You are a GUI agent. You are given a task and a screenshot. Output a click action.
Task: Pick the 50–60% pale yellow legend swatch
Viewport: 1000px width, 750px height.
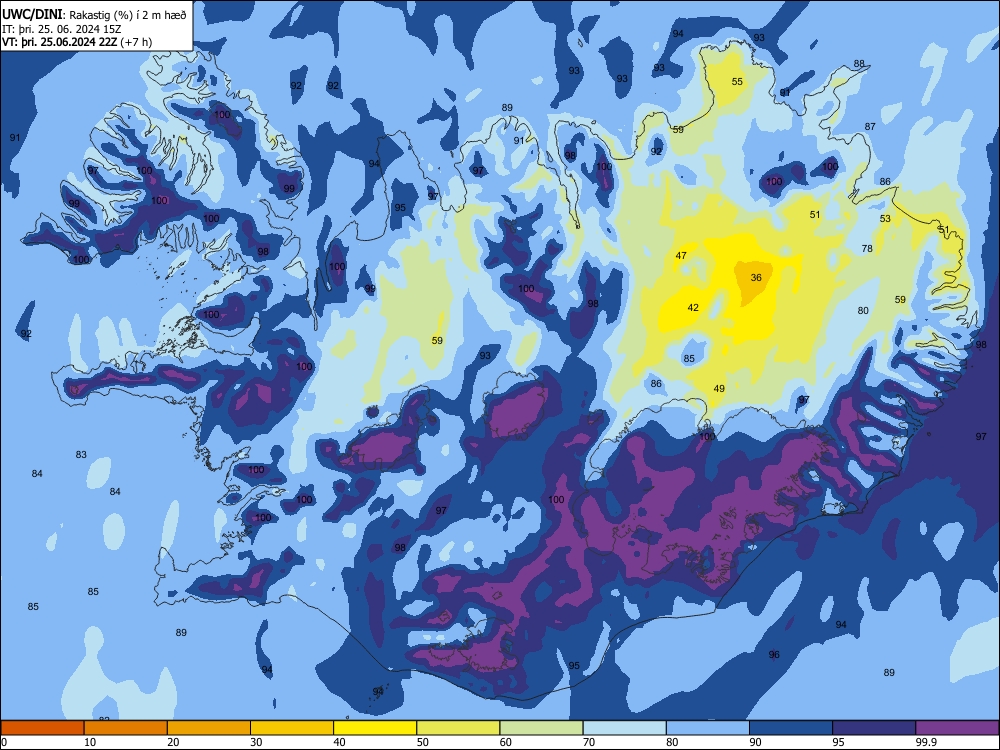pos(458,728)
